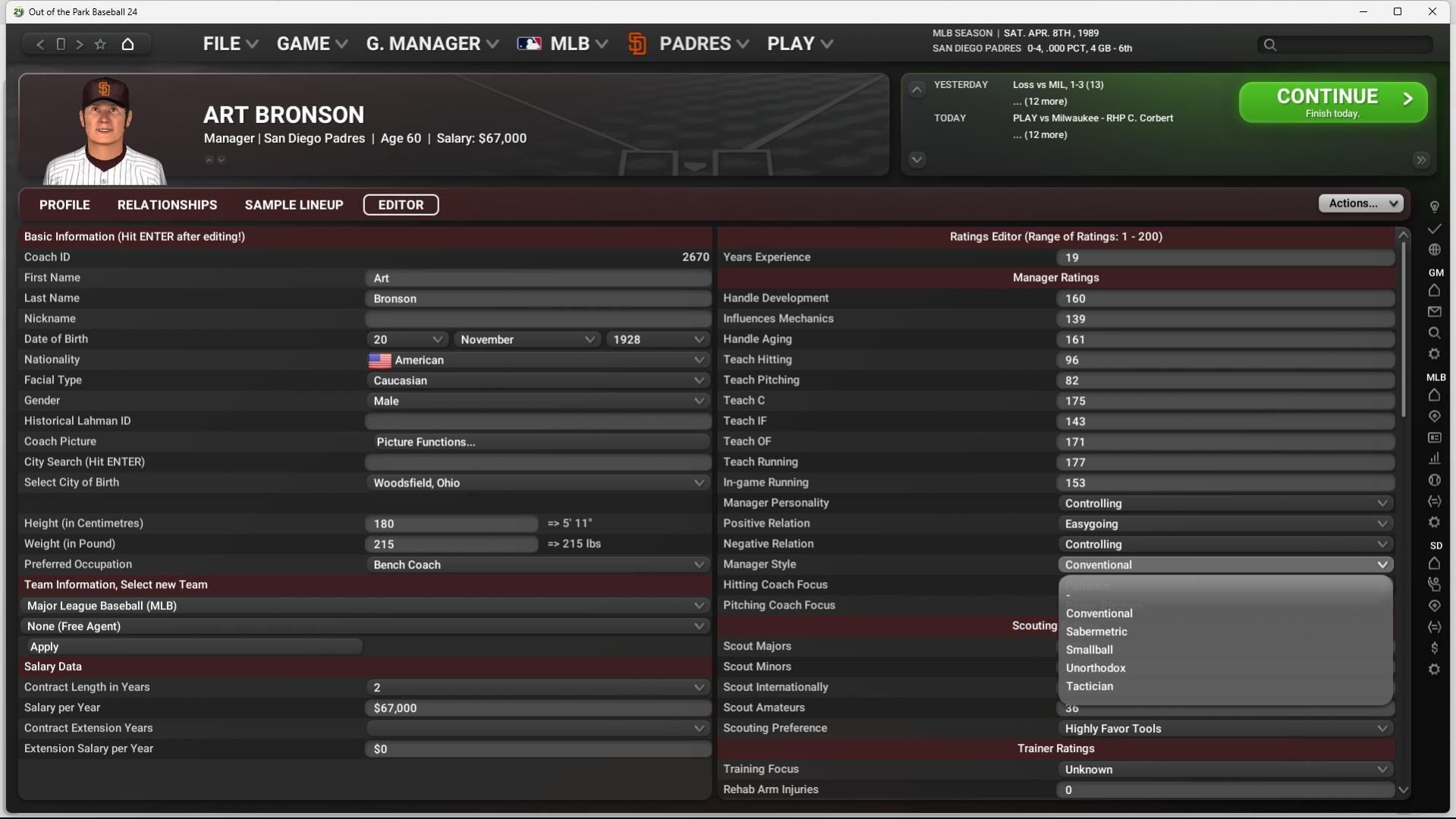Open the PLAY menu

coord(800,44)
